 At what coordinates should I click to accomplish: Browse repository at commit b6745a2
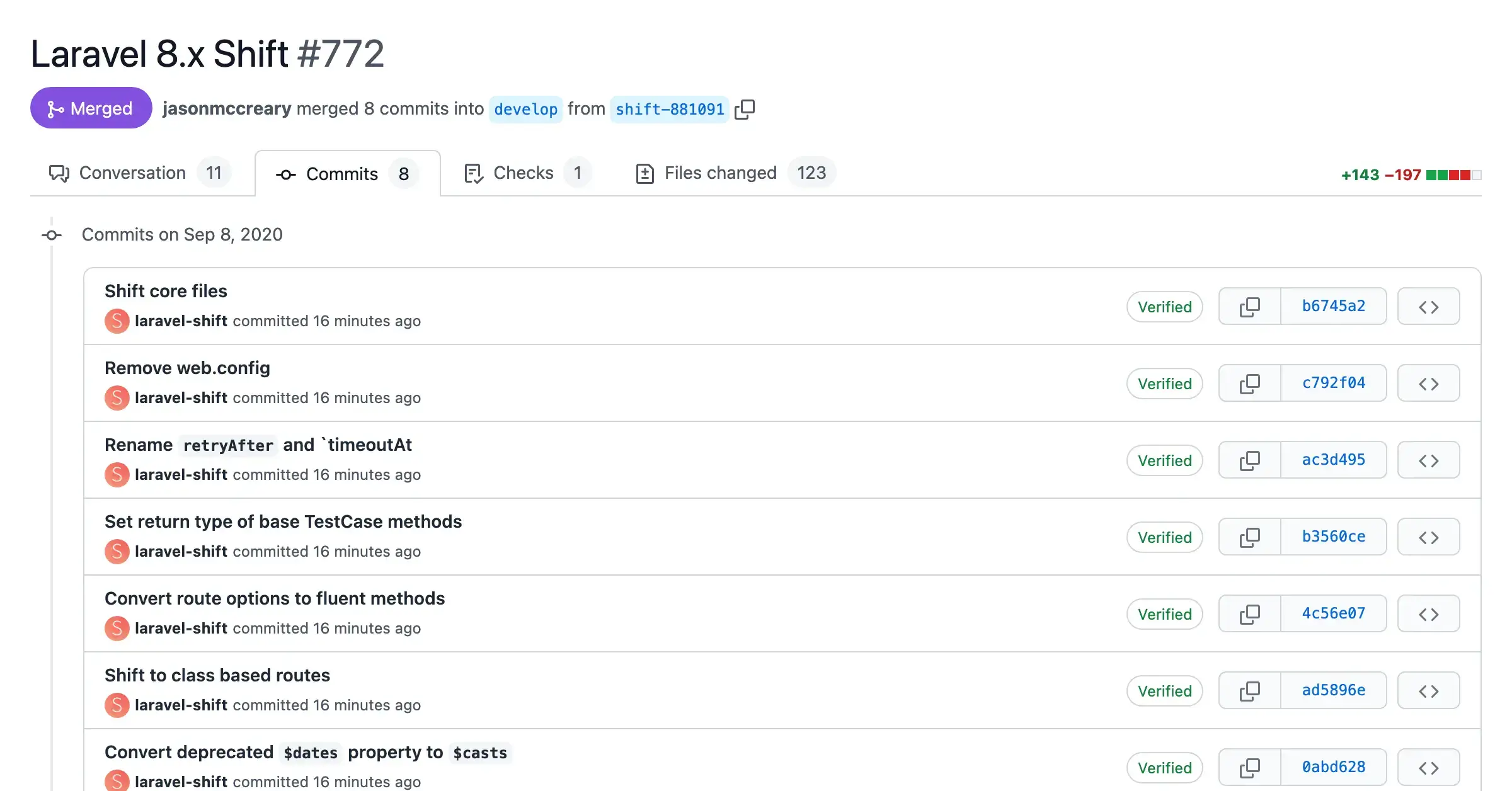pyautogui.click(x=1428, y=306)
